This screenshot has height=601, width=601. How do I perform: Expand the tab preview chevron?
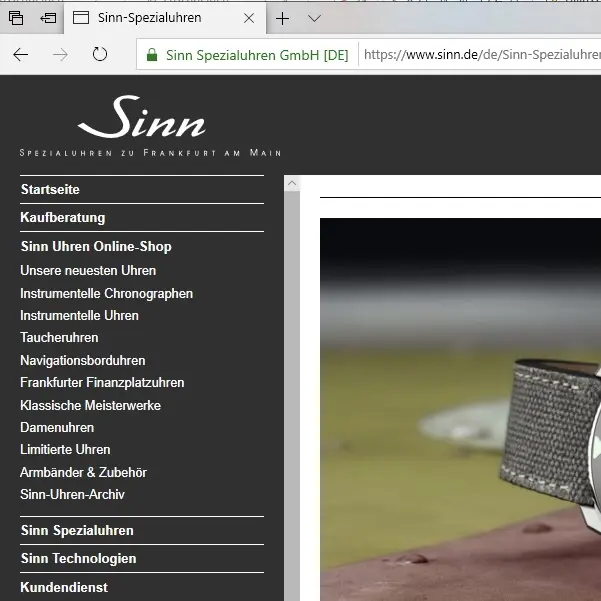coord(314,18)
